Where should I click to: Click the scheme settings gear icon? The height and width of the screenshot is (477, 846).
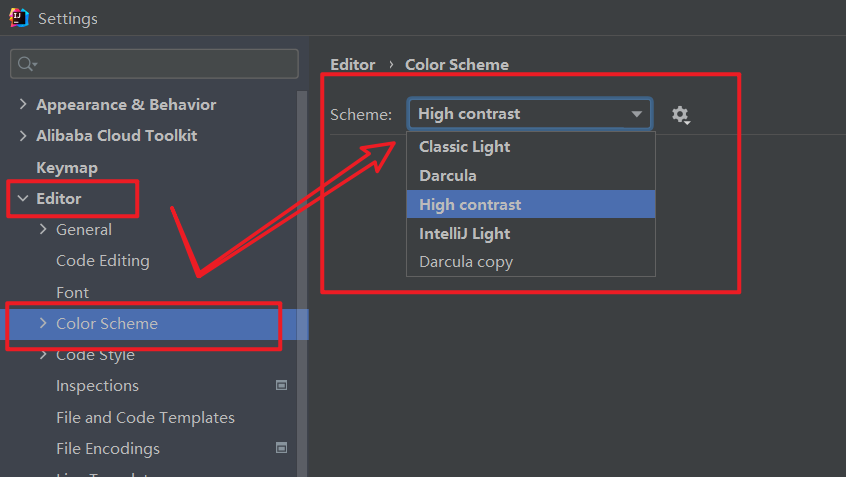tap(681, 115)
